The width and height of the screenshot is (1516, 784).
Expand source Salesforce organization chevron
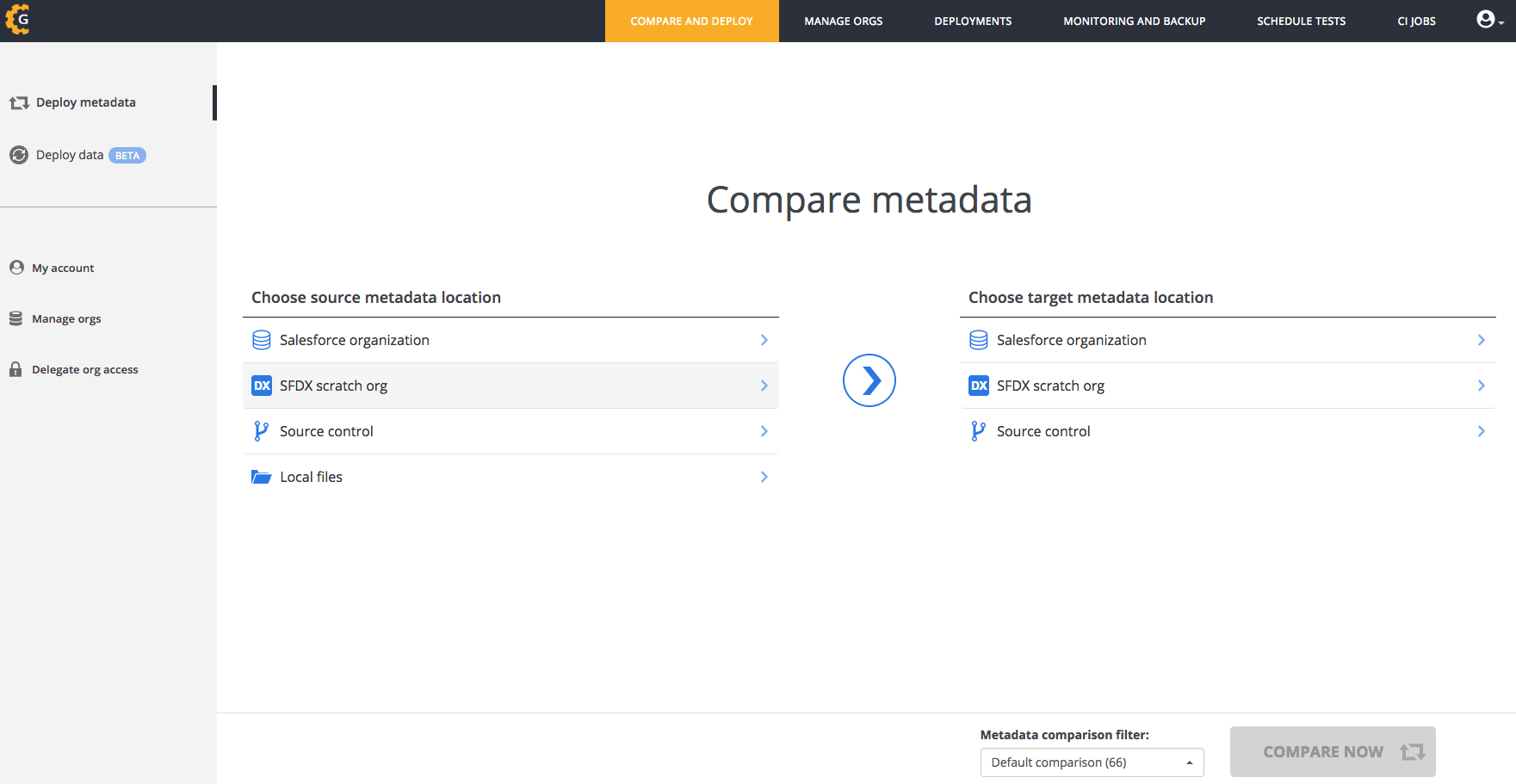click(764, 340)
